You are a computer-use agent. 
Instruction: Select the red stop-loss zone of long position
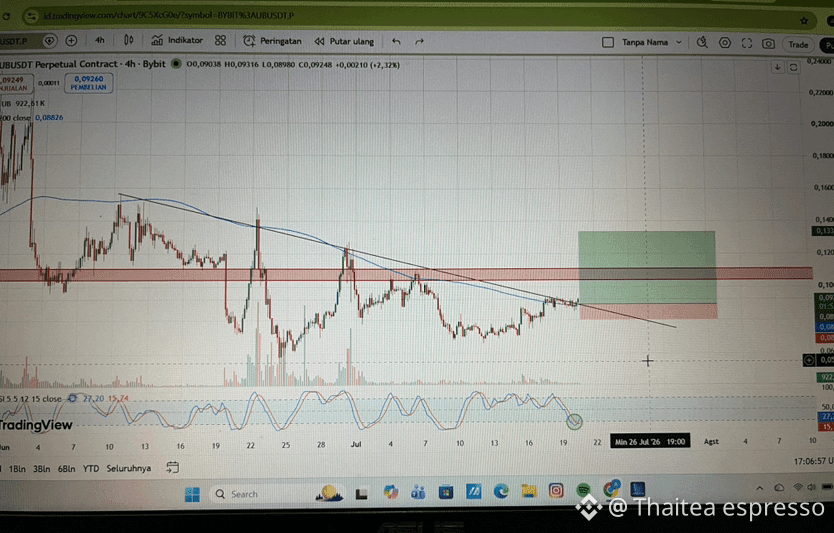tap(648, 311)
